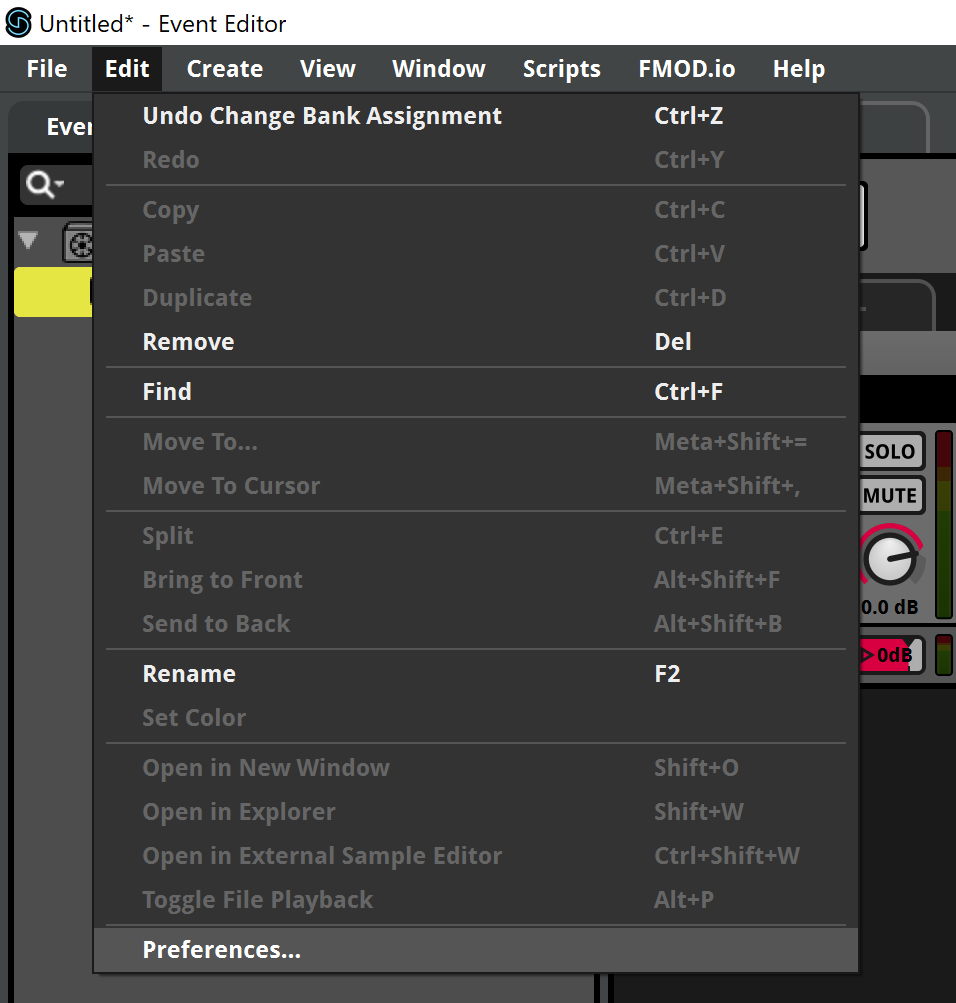Click the greyed Send to Back entry
Screen dimensions: 956x1003
(x=475, y=624)
